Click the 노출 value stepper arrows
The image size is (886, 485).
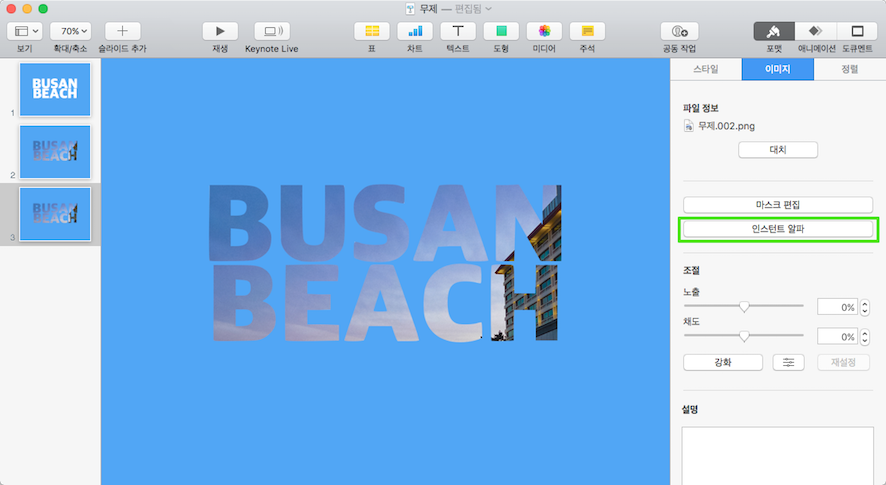pyautogui.click(x=865, y=307)
